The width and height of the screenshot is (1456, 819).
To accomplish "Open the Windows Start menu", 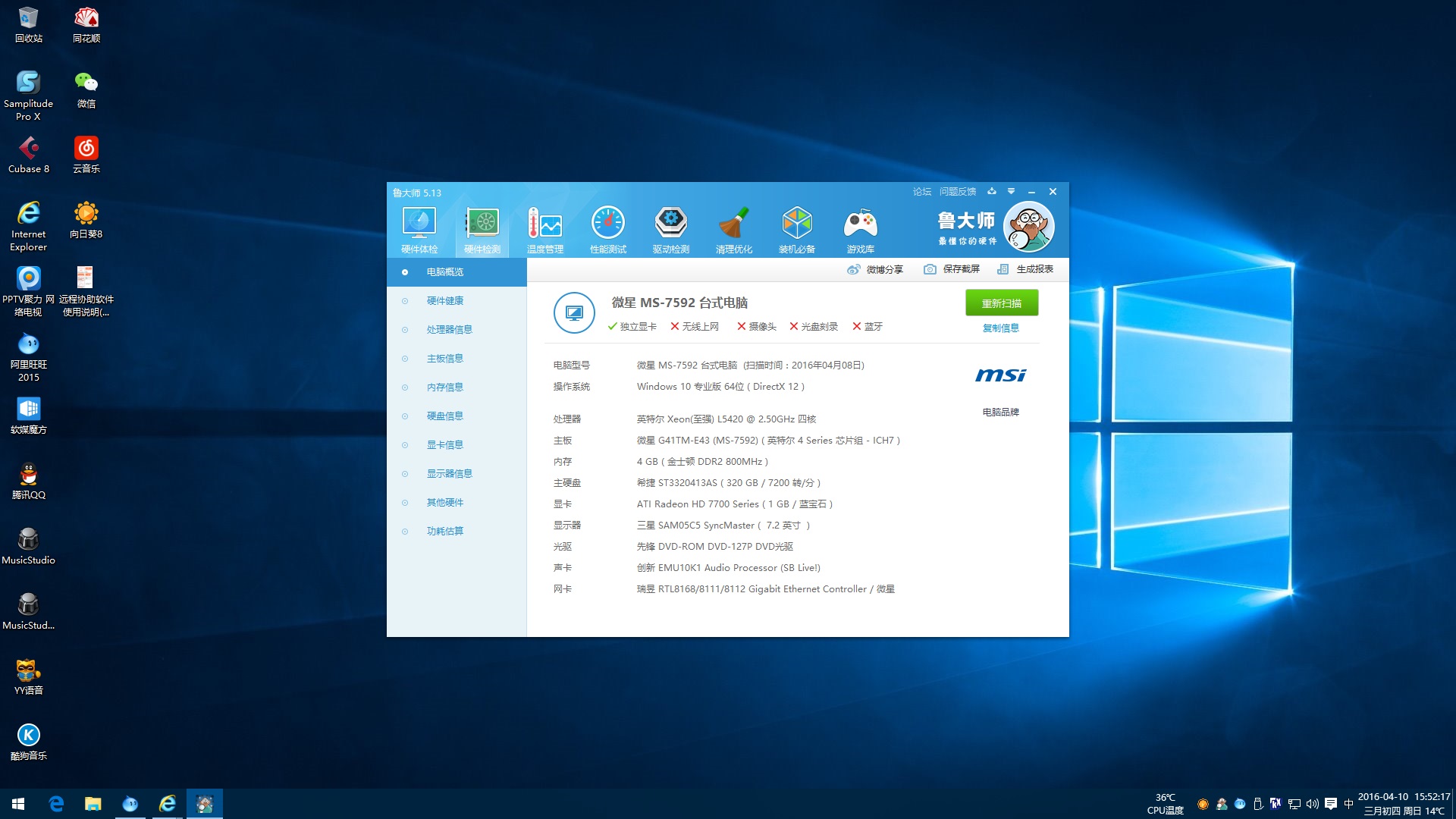I will pos(18,804).
